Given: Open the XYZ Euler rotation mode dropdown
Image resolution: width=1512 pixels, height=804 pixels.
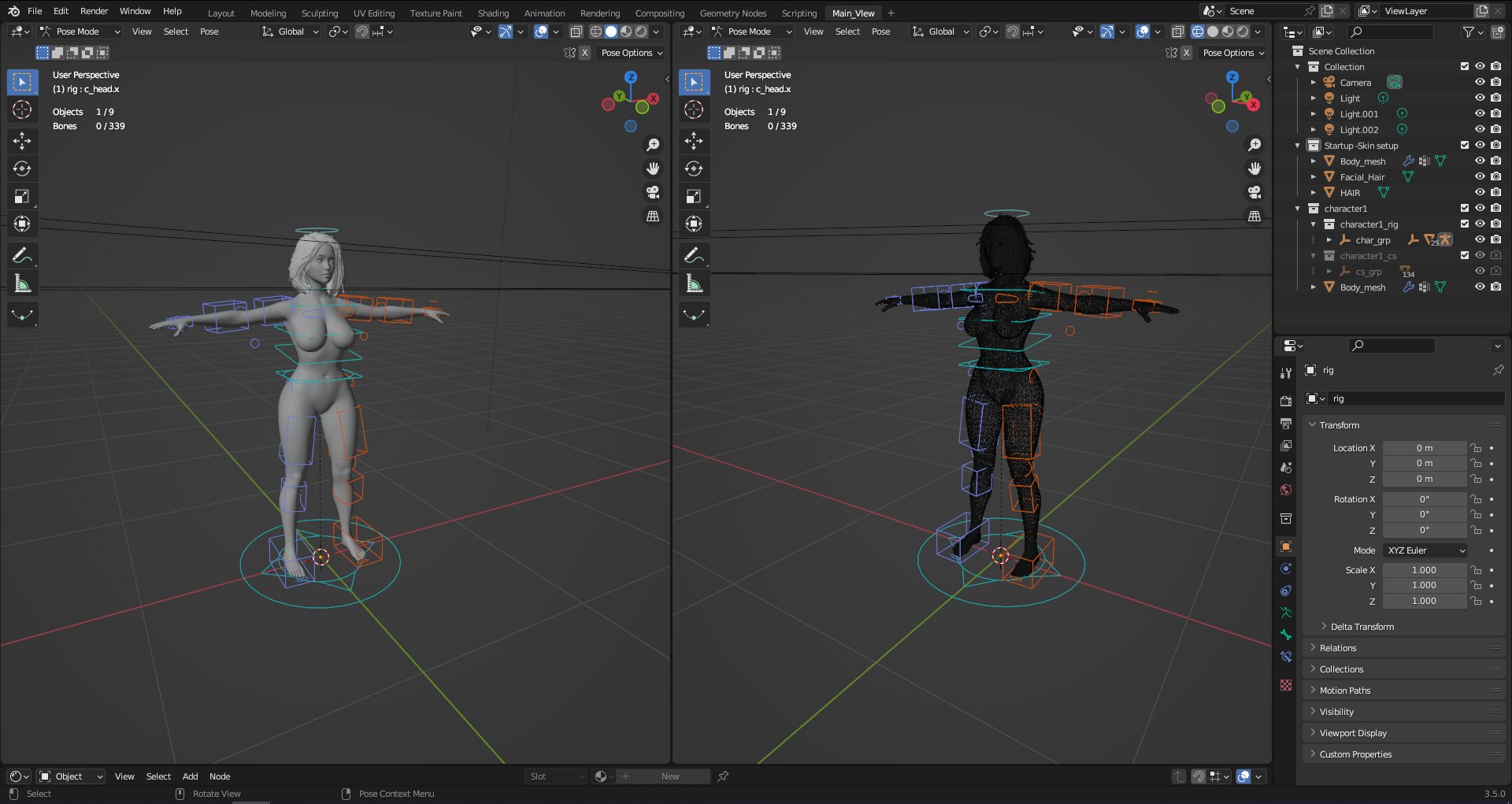Looking at the screenshot, I should 1425,550.
